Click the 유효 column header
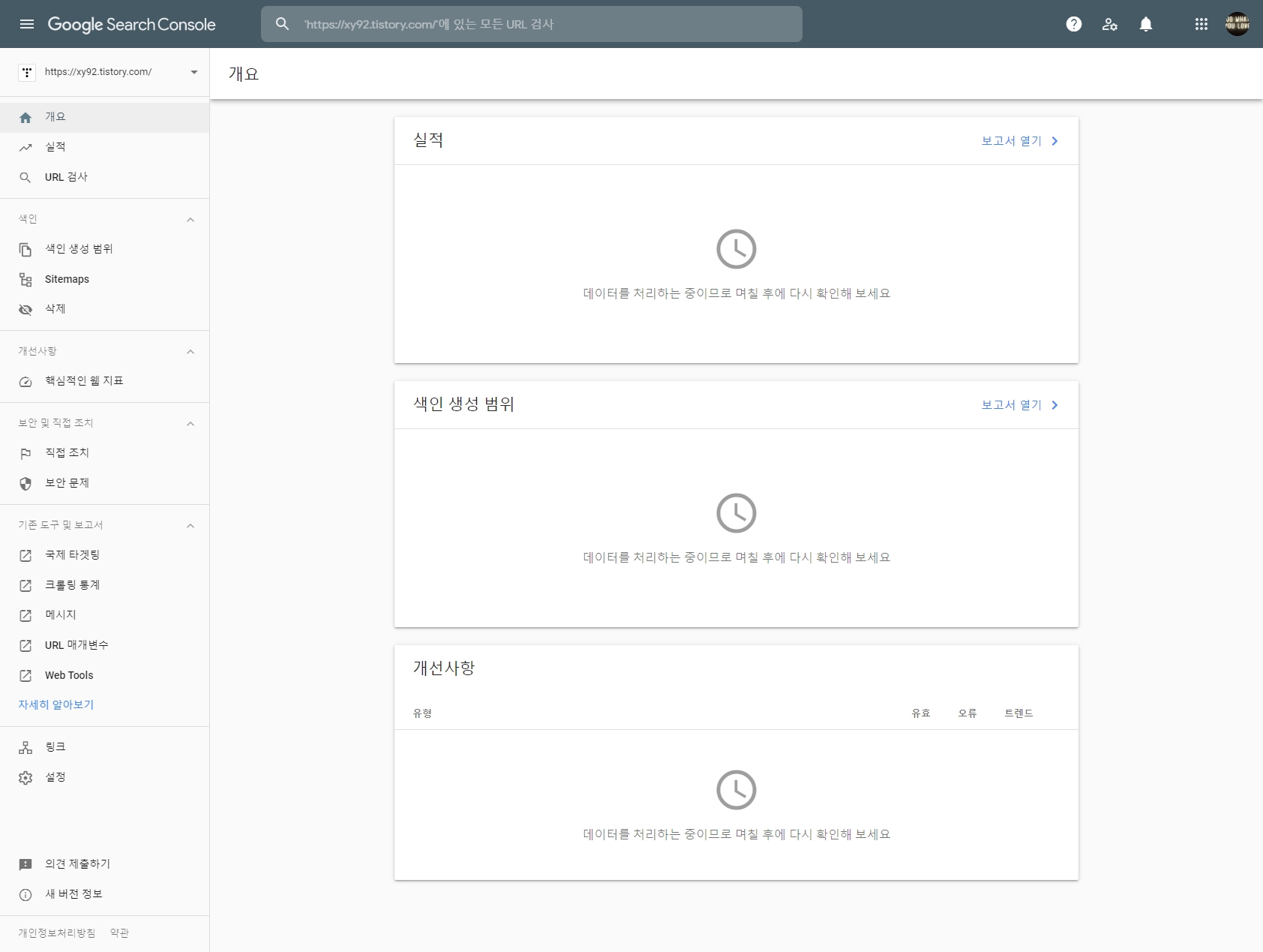The height and width of the screenshot is (952, 1263). point(921,713)
